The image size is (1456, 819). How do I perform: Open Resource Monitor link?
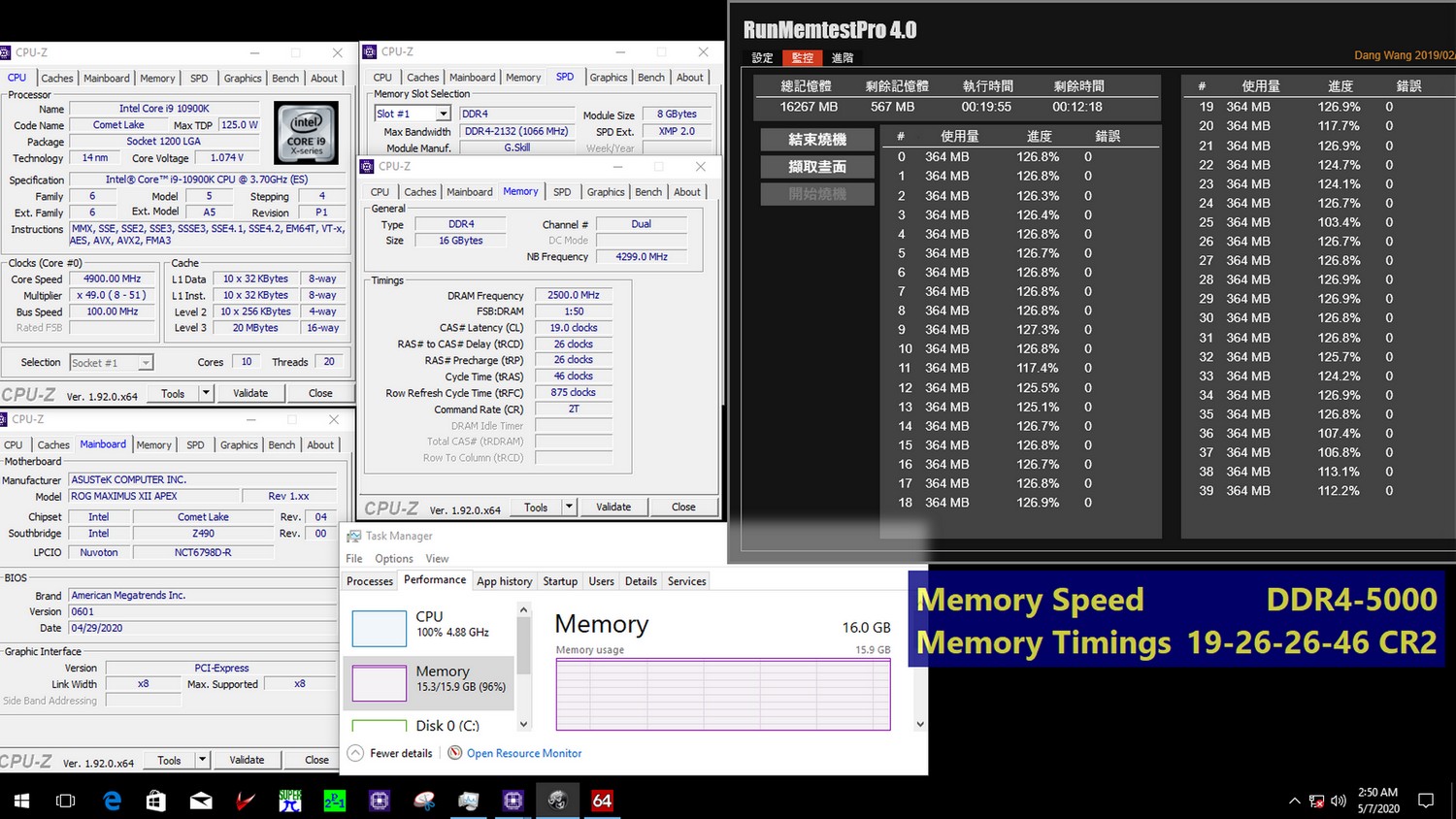pos(524,753)
